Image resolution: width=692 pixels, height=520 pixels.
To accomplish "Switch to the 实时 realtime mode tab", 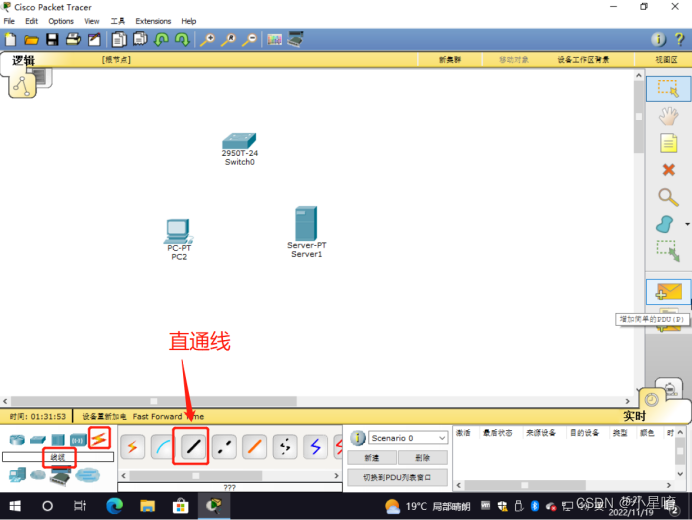I will pyautogui.click(x=634, y=415).
